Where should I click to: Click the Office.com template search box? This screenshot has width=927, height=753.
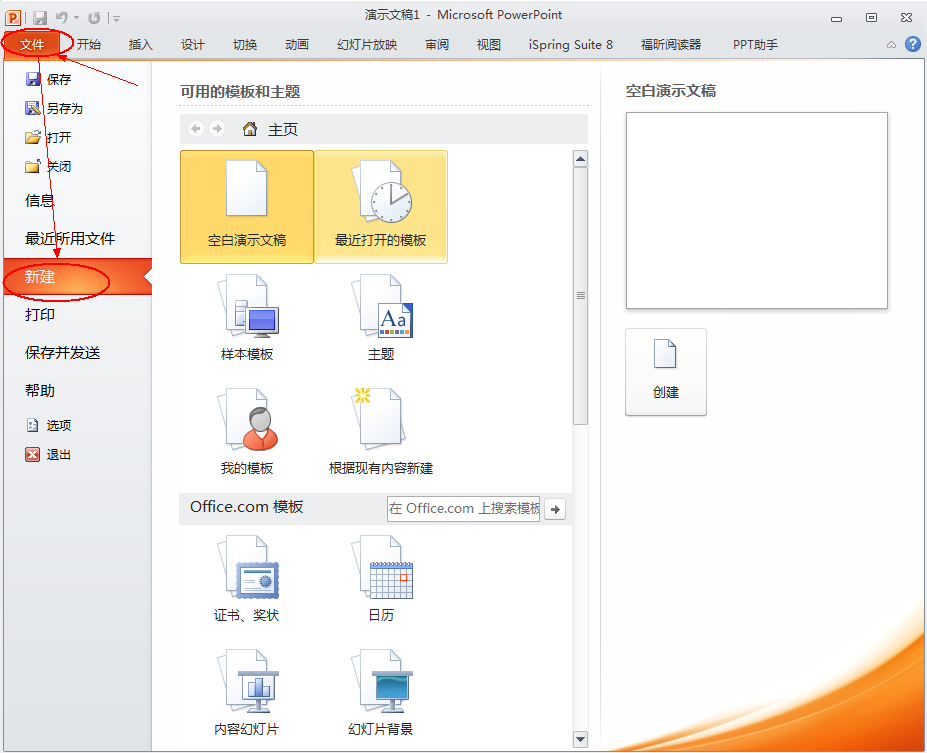(x=464, y=508)
